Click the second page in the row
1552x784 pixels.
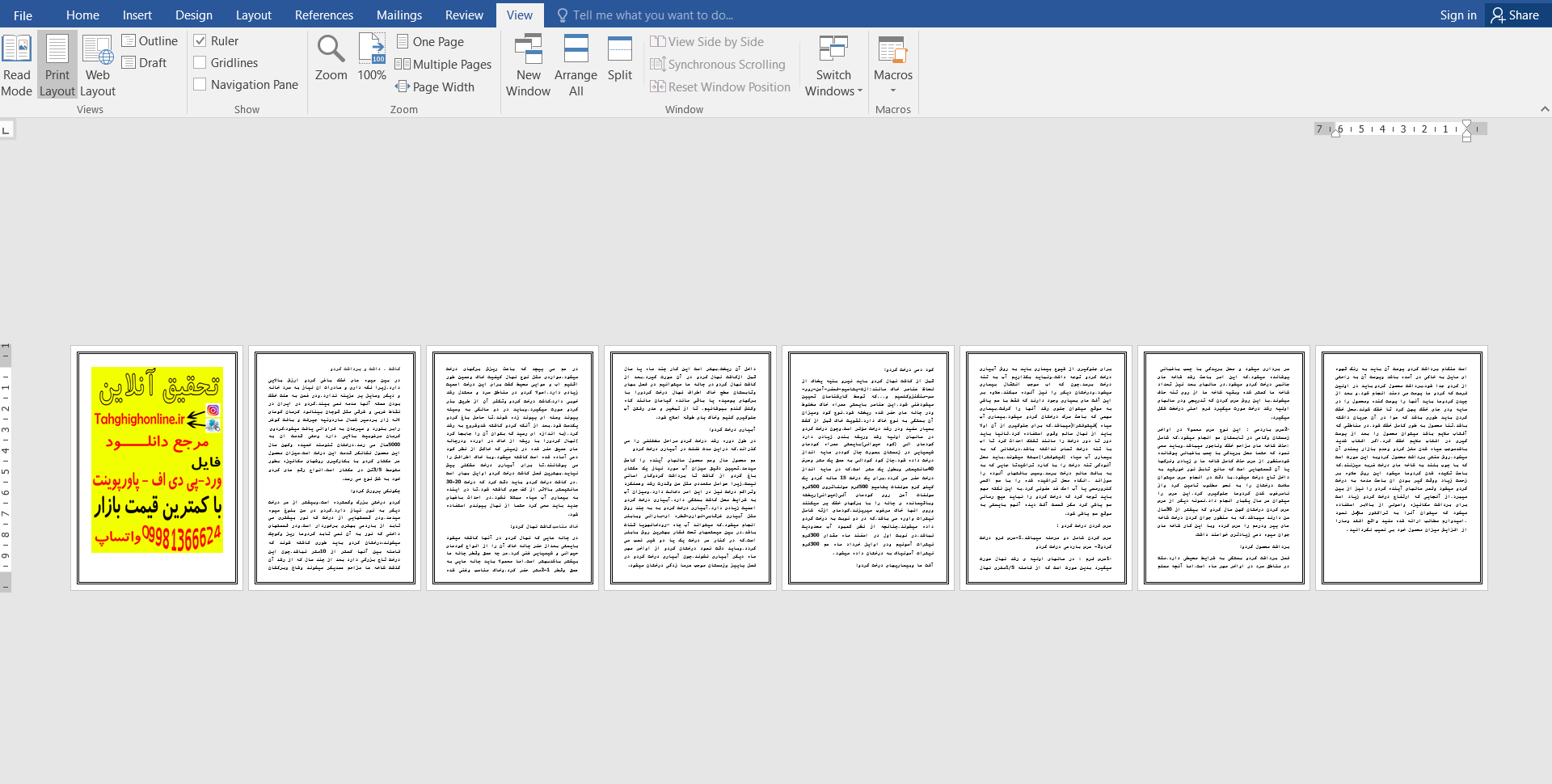(x=335, y=468)
